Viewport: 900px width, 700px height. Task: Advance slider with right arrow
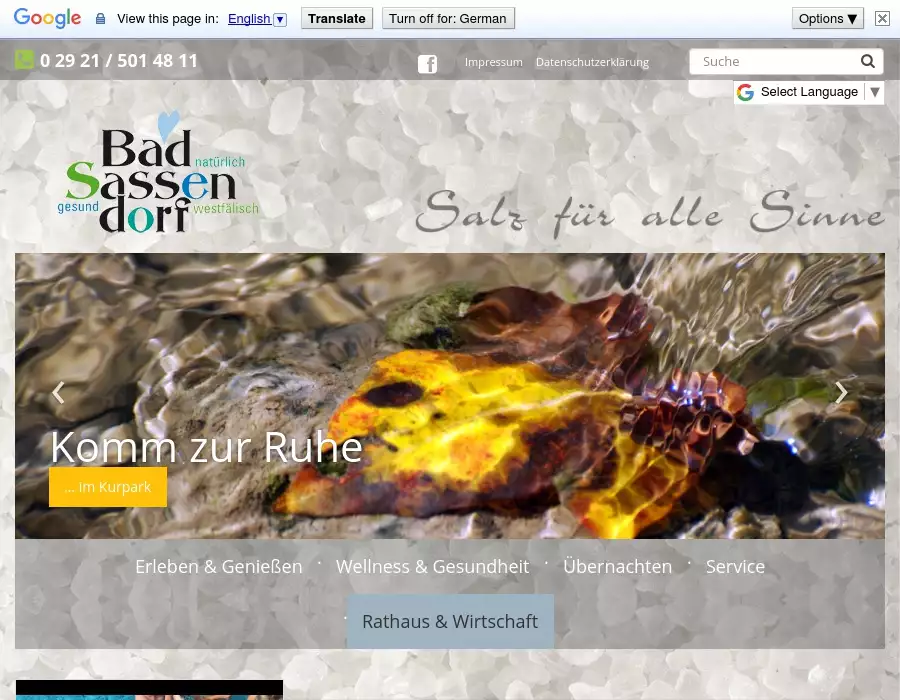pyautogui.click(x=841, y=393)
